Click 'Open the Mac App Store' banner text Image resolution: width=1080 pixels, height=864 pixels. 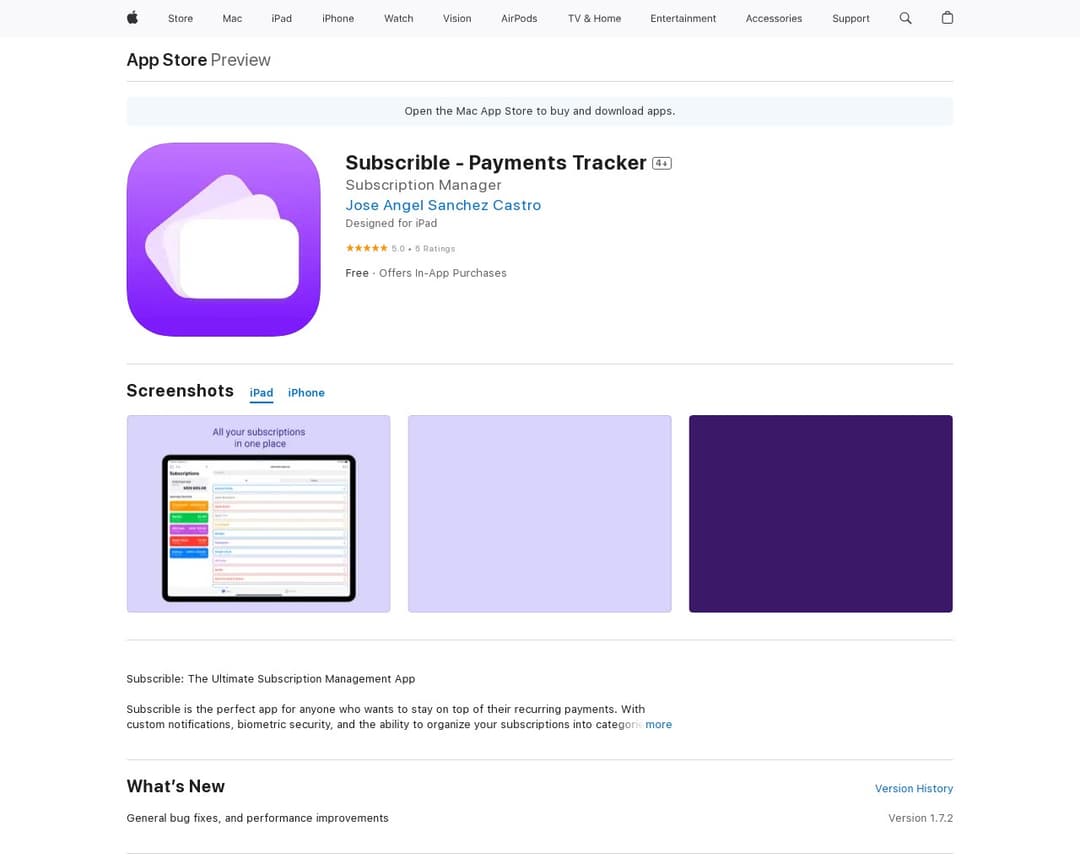tap(540, 111)
